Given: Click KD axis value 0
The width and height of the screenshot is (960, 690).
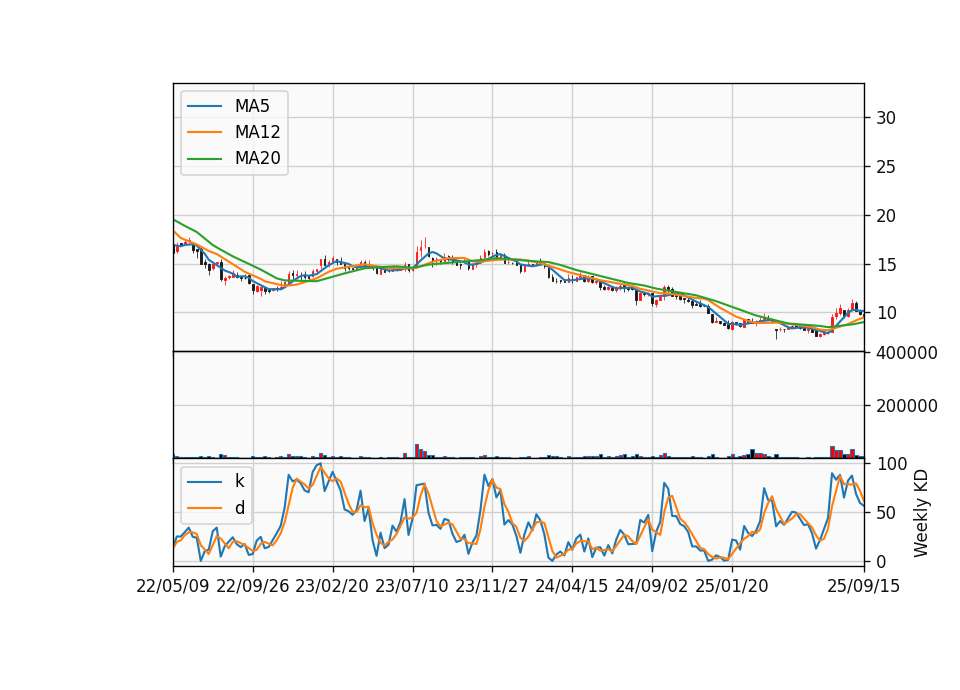Looking at the screenshot, I should pyautogui.click(x=881, y=561).
